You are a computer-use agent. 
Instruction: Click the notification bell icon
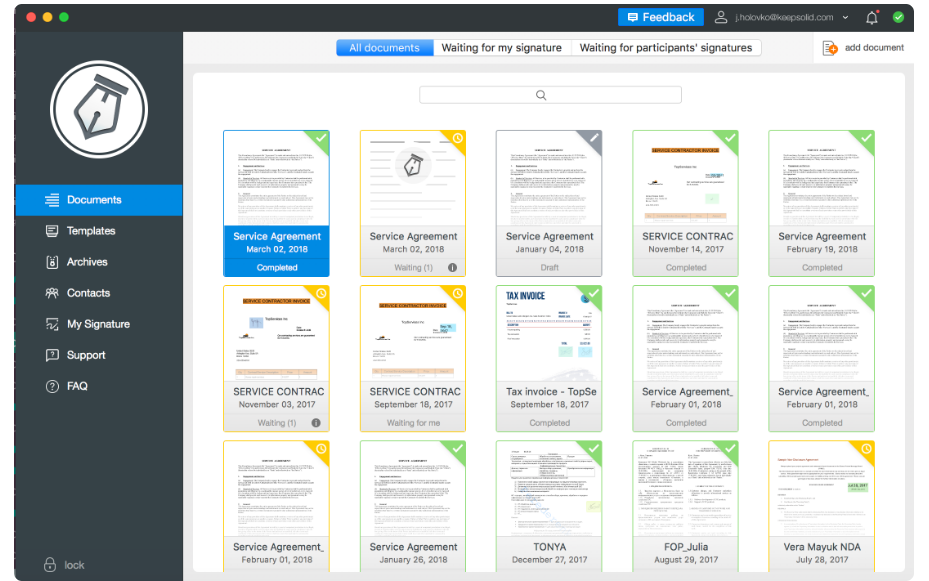(x=872, y=18)
